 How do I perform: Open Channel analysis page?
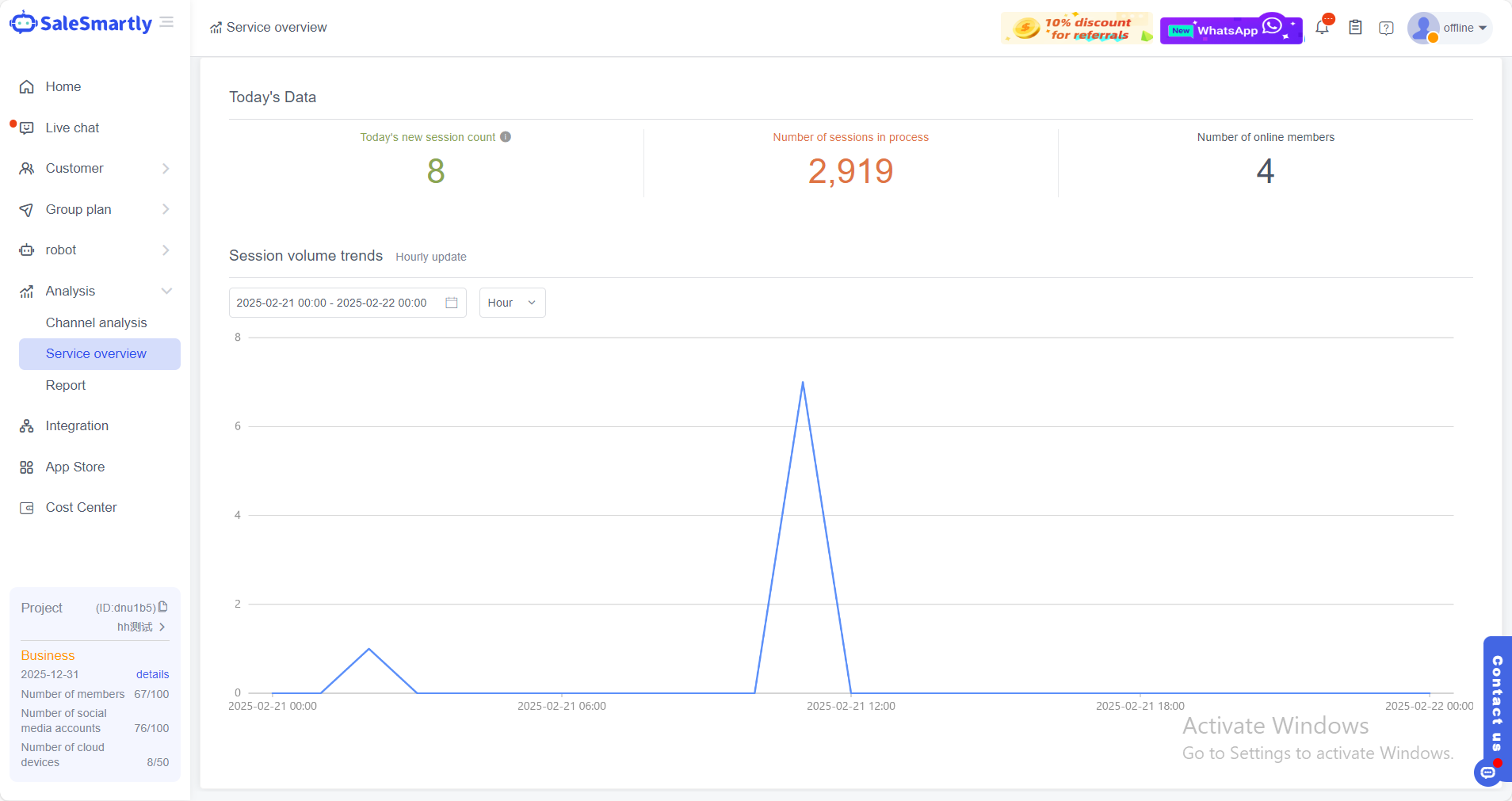point(96,322)
